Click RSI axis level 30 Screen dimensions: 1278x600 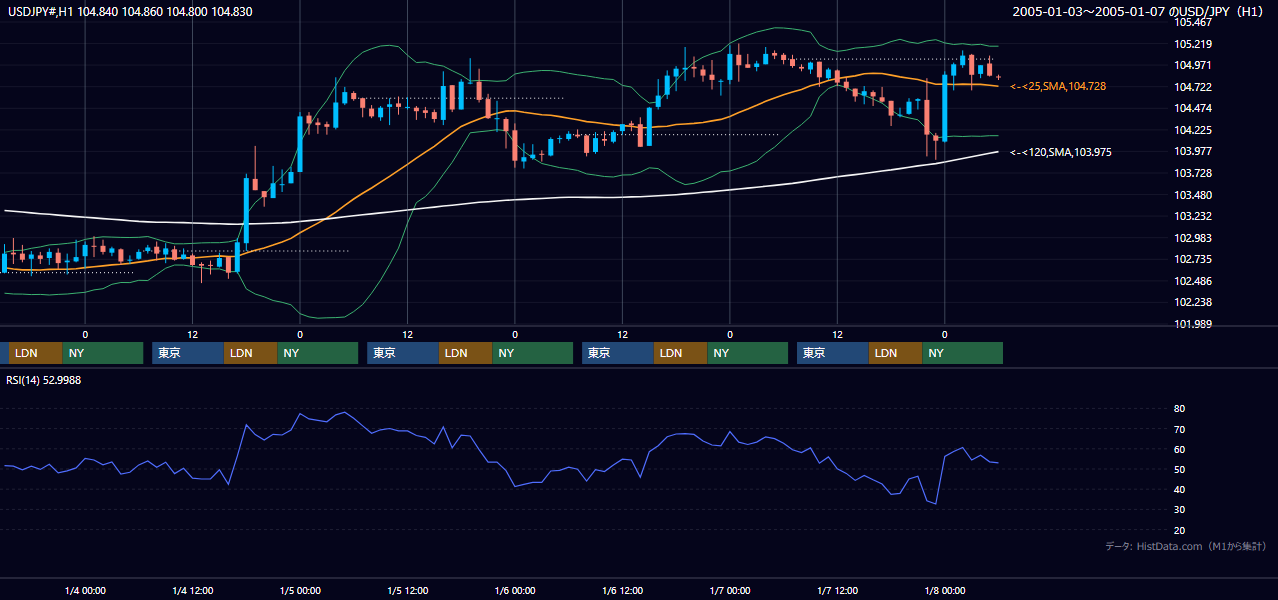pyautogui.click(x=1180, y=510)
